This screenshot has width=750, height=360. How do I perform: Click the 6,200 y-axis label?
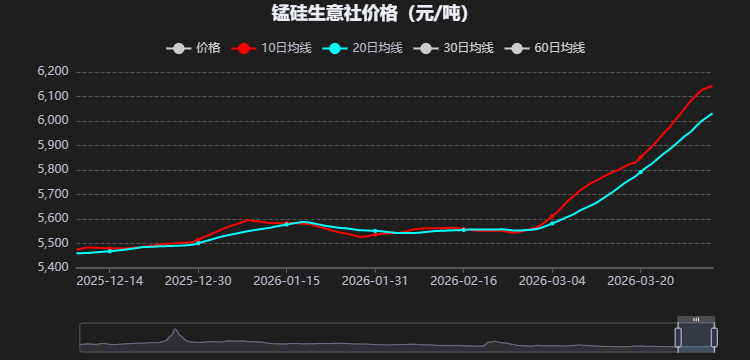pos(53,72)
